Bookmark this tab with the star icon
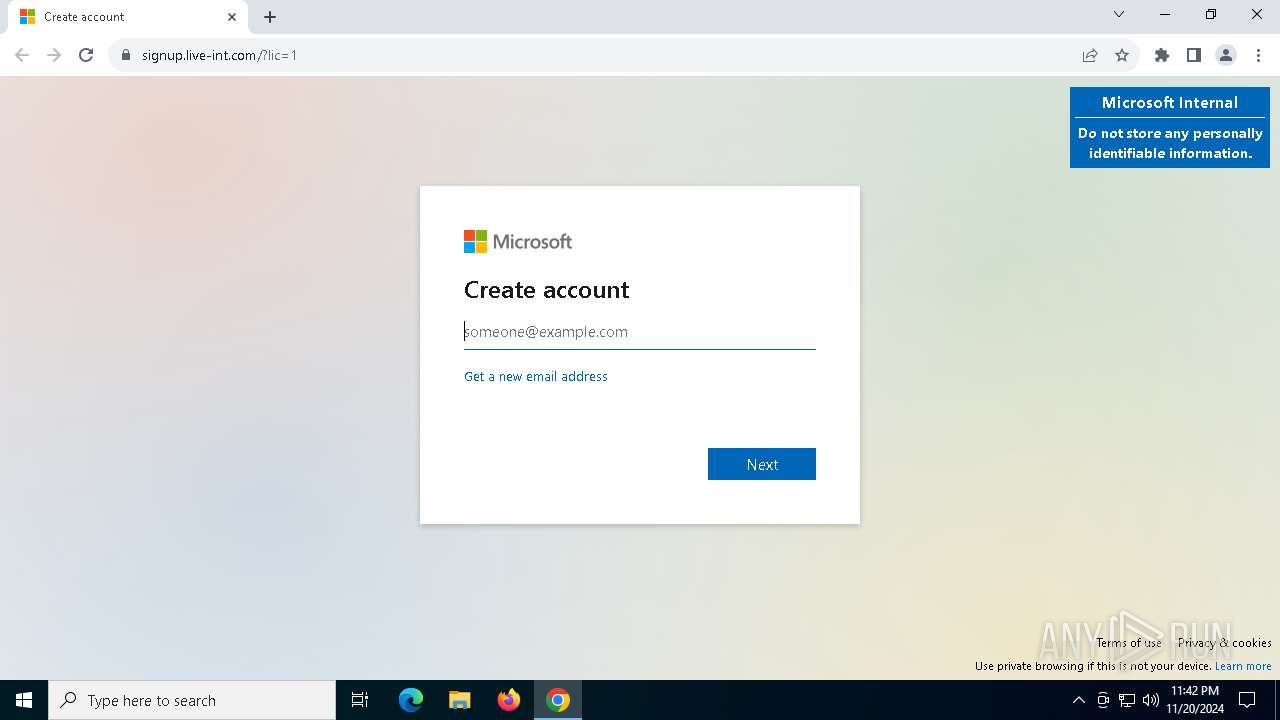Image resolution: width=1280 pixels, height=720 pixels. [x=1122, y=55]
